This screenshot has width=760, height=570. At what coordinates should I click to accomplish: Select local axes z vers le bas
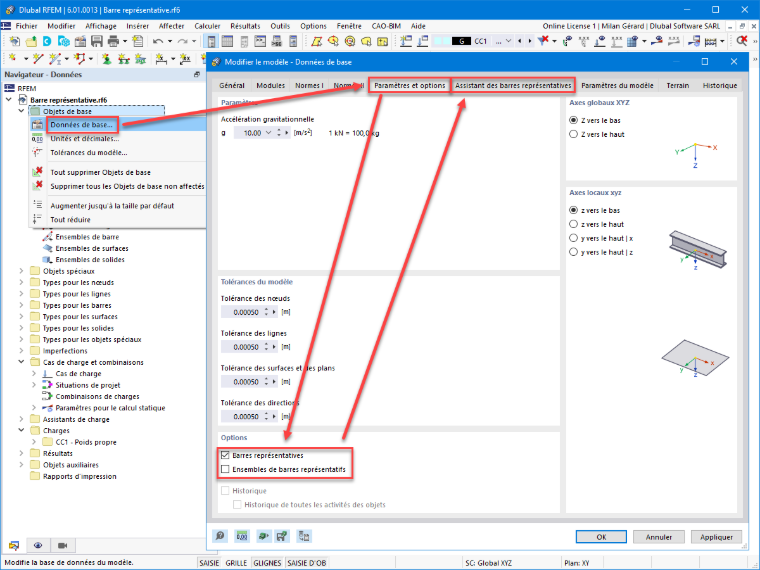(x=573, y=210)
